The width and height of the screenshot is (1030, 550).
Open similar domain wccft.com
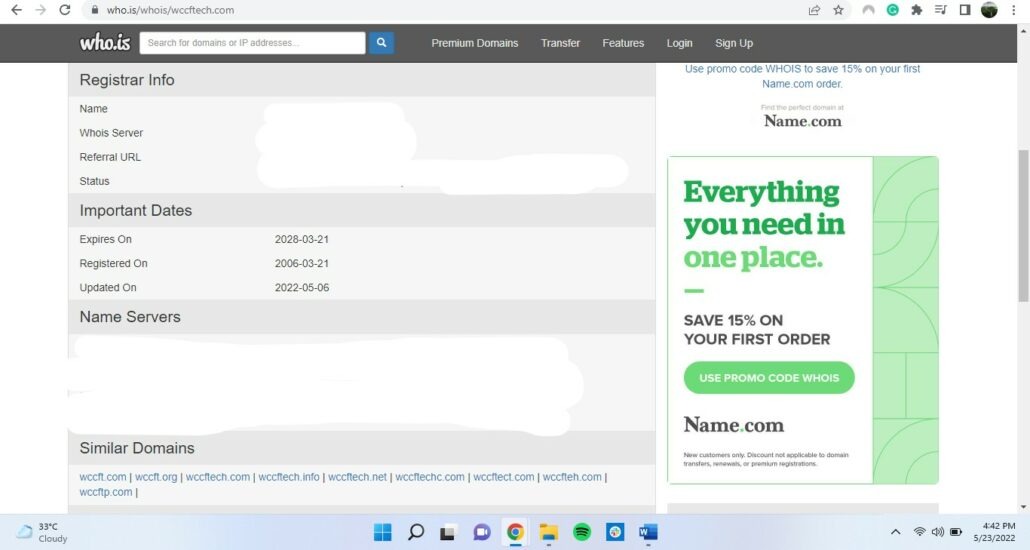[x=102, y=477]
